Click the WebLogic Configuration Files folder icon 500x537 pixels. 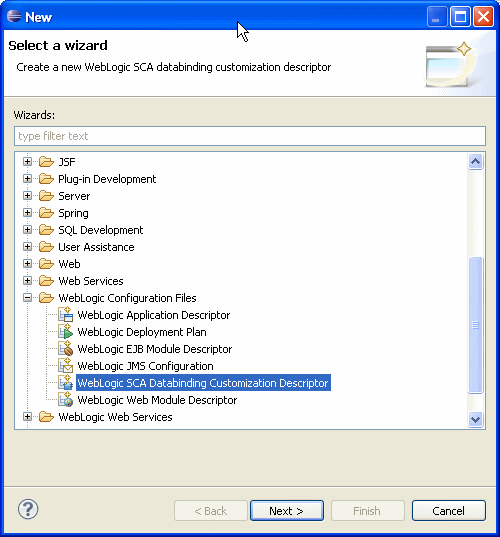(x=46, y=298)
